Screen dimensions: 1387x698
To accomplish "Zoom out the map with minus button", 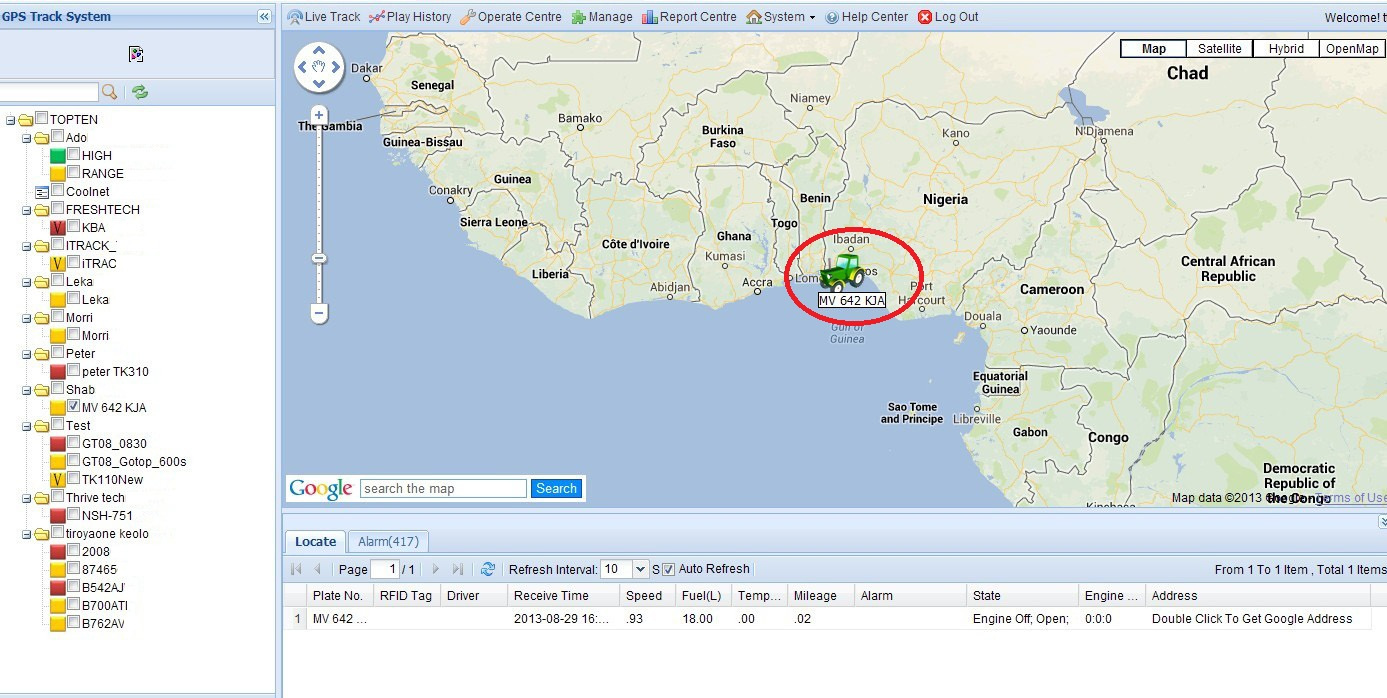I will (319, 313).
